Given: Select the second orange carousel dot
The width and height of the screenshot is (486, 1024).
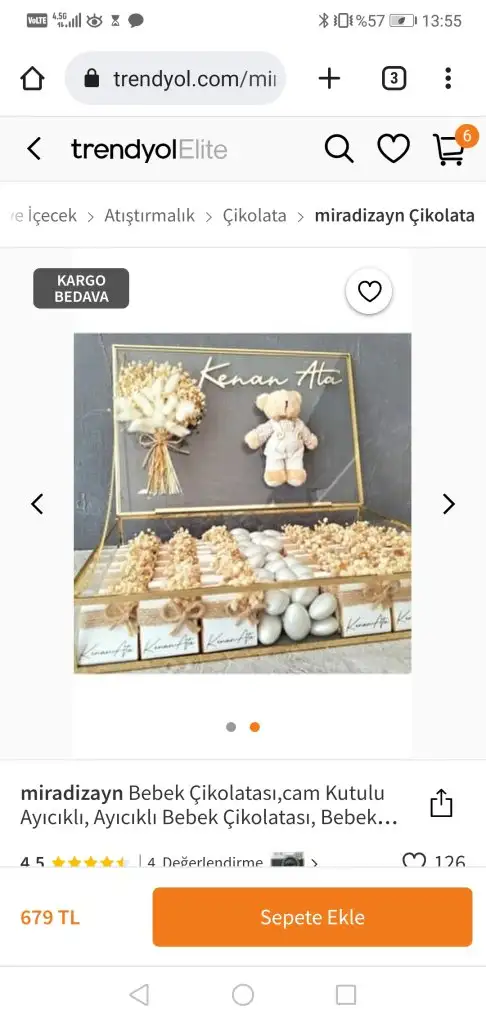Looking at the screenshot, I should click(x=255, y=727).
